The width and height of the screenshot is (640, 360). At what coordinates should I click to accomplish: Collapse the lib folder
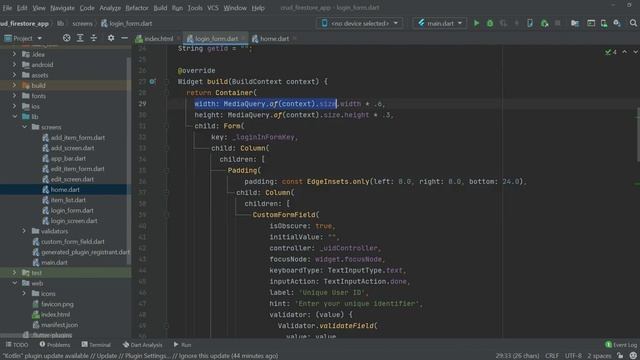tap(15, 117)
